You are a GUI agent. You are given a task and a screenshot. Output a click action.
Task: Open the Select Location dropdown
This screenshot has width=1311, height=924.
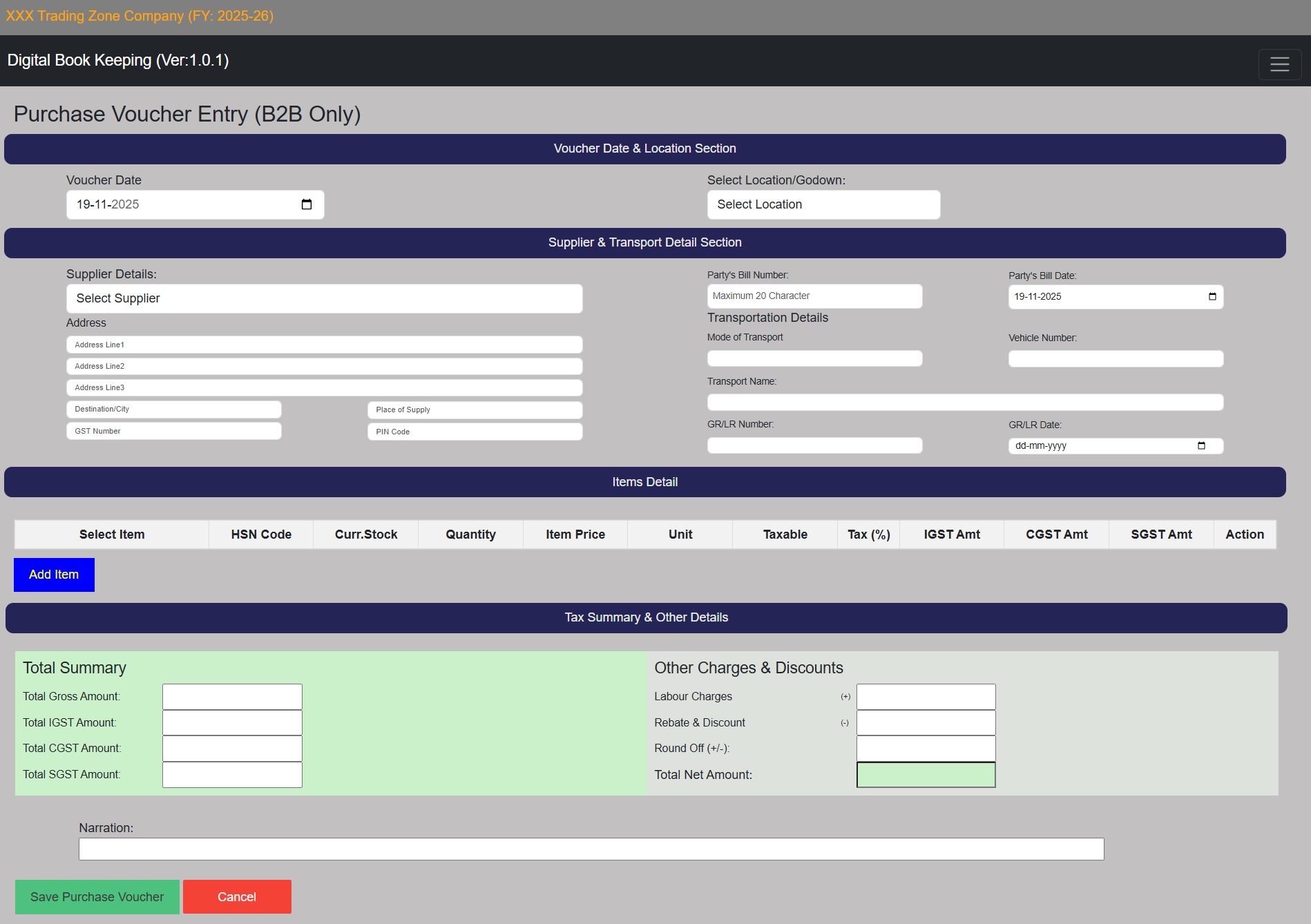(x=823, y=205)
